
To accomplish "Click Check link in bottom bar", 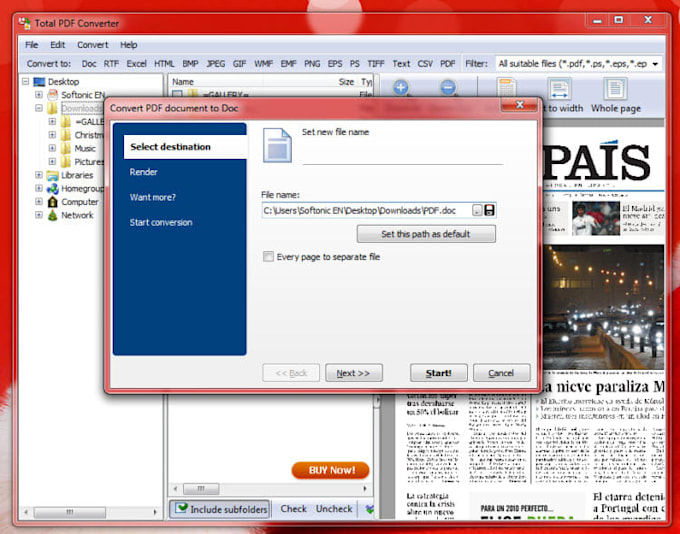I will click(294, 509).
